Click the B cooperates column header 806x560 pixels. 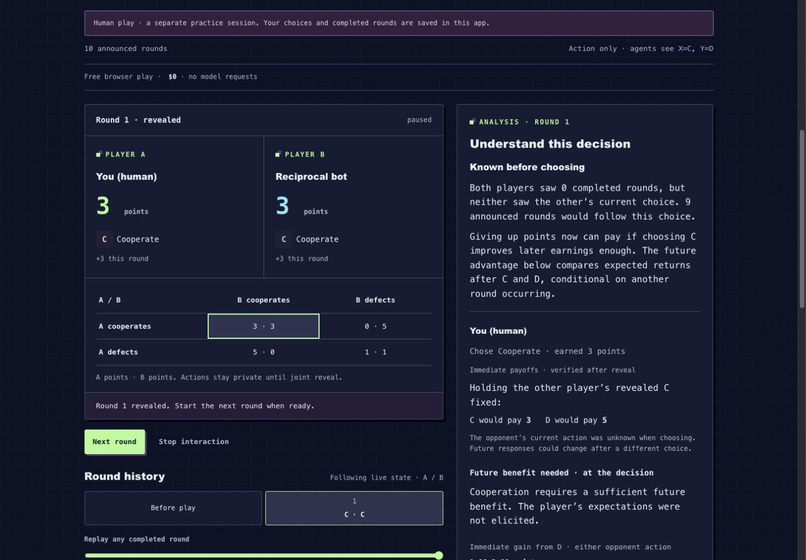click(264, 300)
